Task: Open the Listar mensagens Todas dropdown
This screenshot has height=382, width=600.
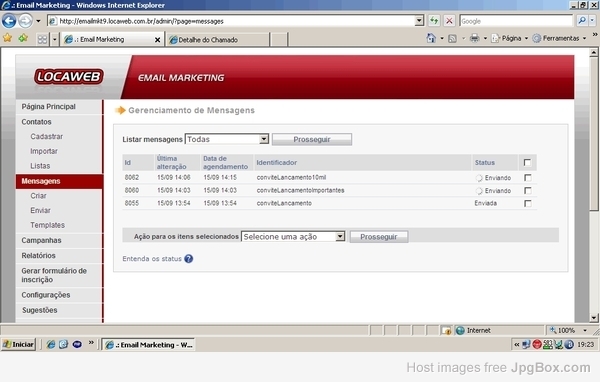Action: click(x=227, y=139)
